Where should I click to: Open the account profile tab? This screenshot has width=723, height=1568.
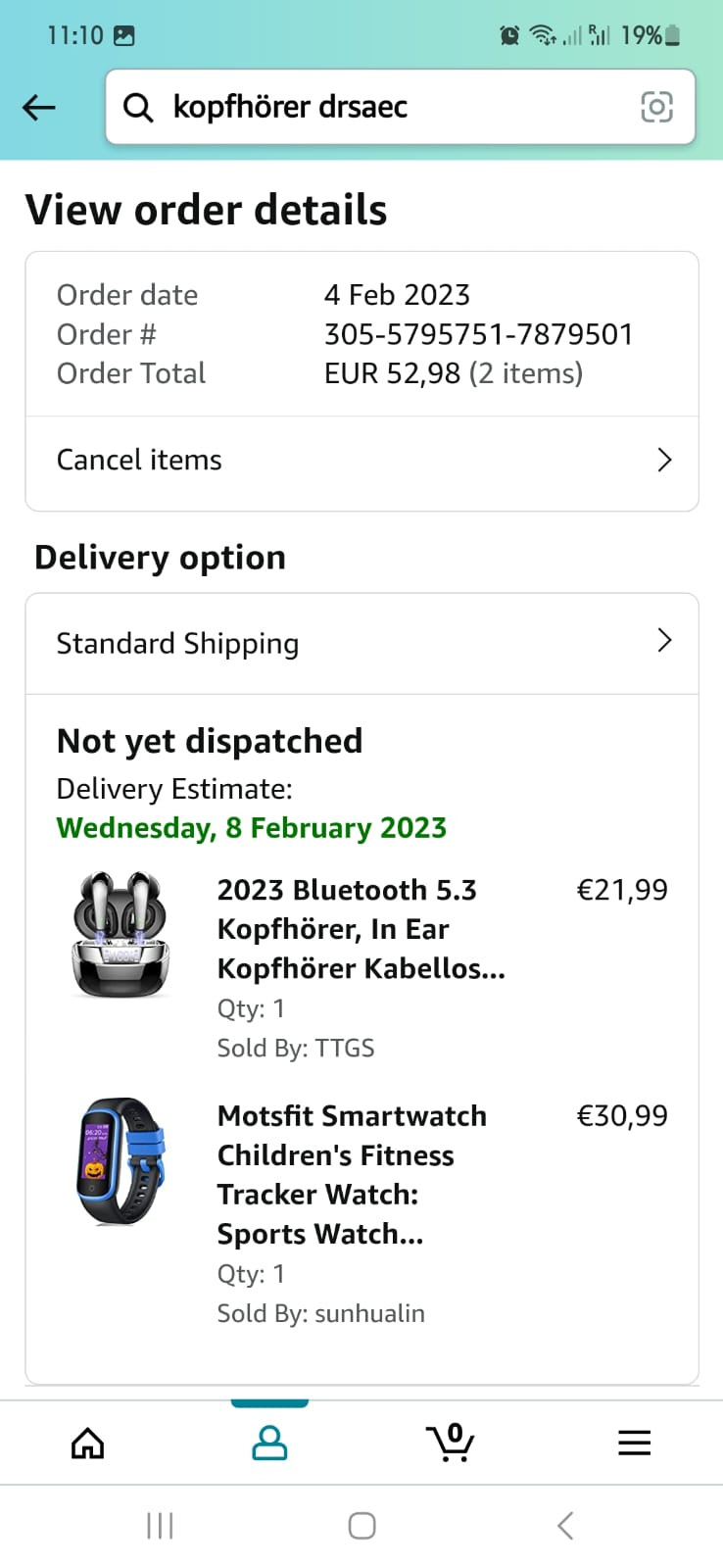pyautogui.click(x=269, y=1443)
